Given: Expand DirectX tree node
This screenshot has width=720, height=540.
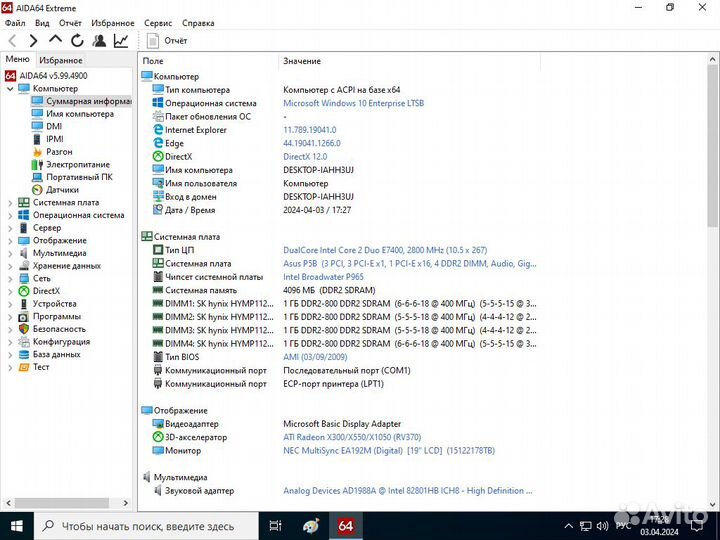Looking at the screenshot, I should (10, 291).
